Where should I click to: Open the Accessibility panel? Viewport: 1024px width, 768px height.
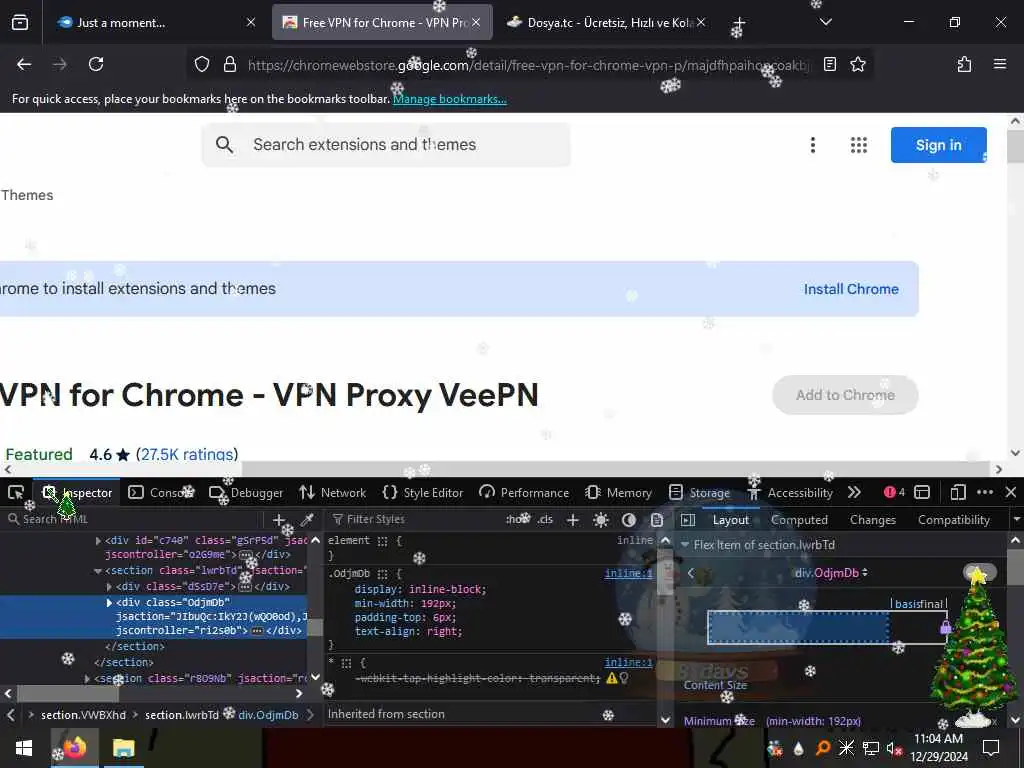click(x=790, y=492)
